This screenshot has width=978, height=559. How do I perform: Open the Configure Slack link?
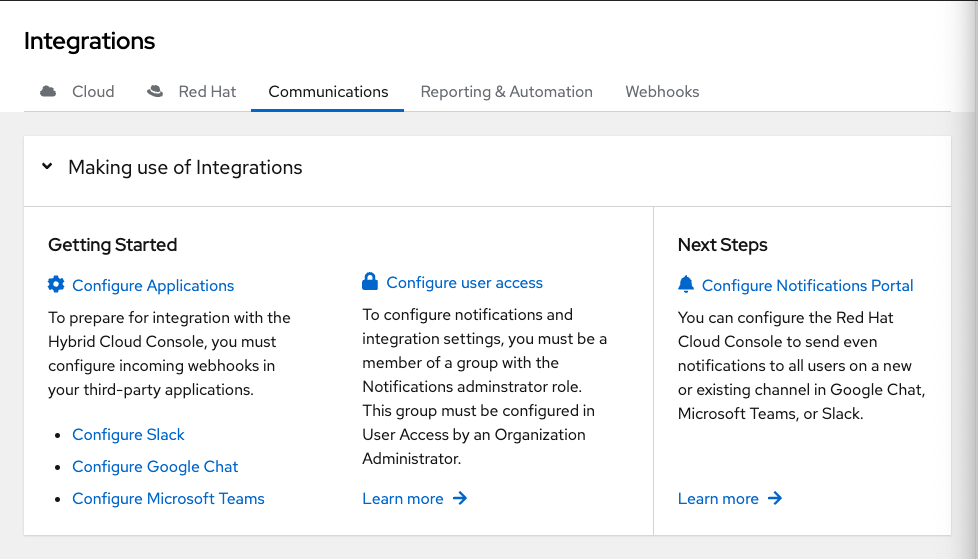[x=128, y=435]
